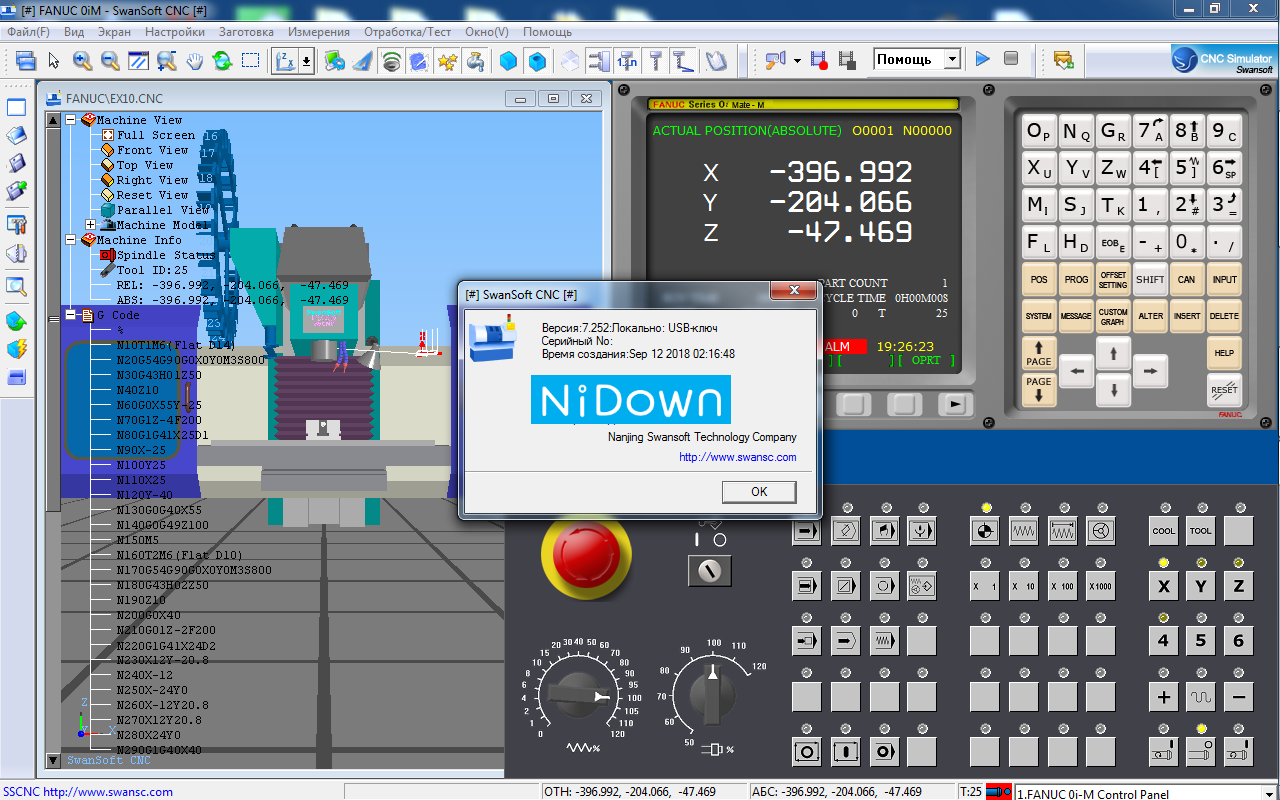The width and height of the screenshot is (1280, 800).
Task: Select the dashed rectangle selection tool
Action: click(x=250, y=60)
